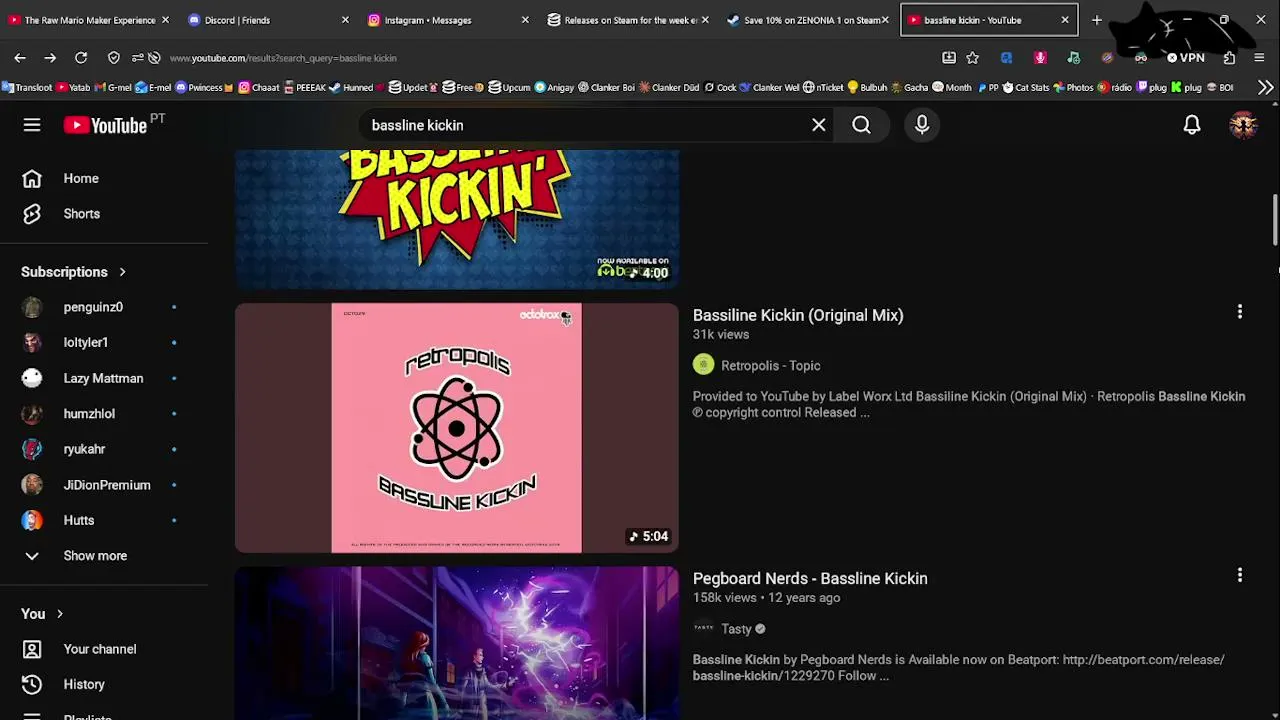Open the Retropolis - Topic channel link
The width and height of the screenshot is (1280, 720).
(x=770, y=366)
